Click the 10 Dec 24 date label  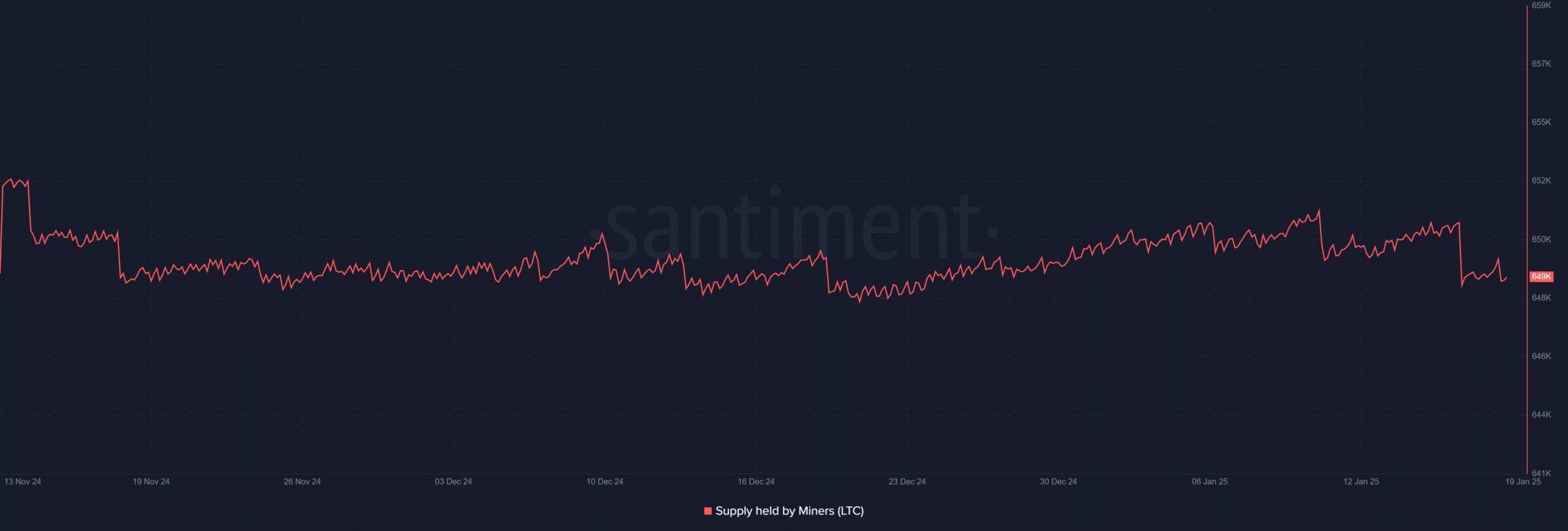pos(605,481)
